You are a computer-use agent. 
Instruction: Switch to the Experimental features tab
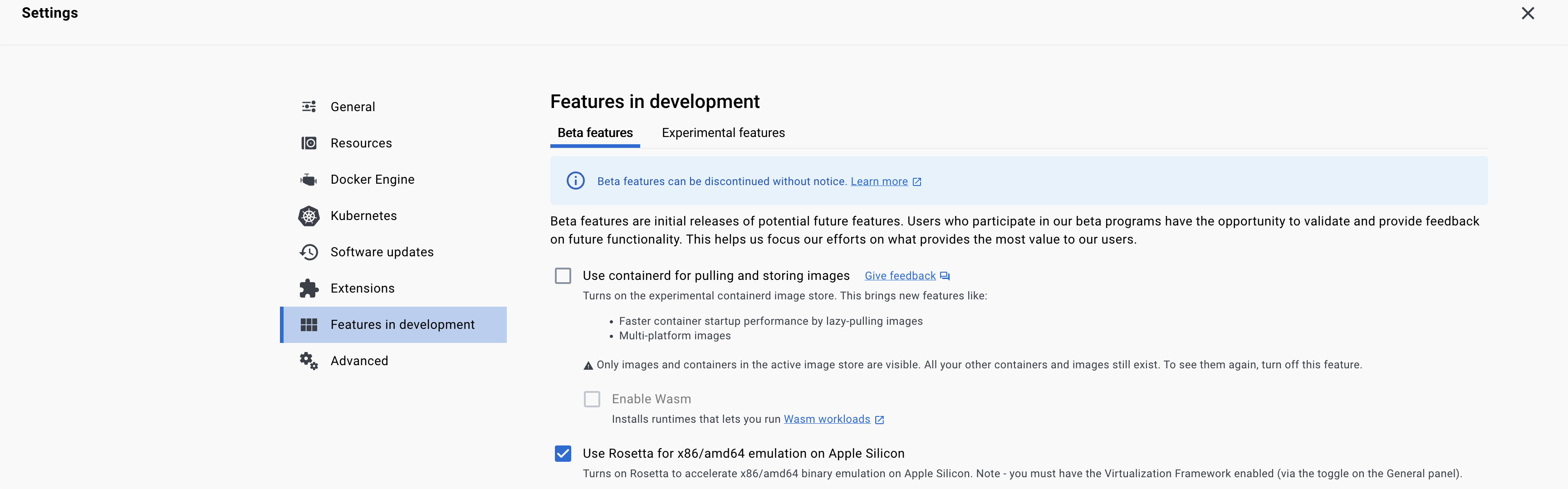pos(723,132)
